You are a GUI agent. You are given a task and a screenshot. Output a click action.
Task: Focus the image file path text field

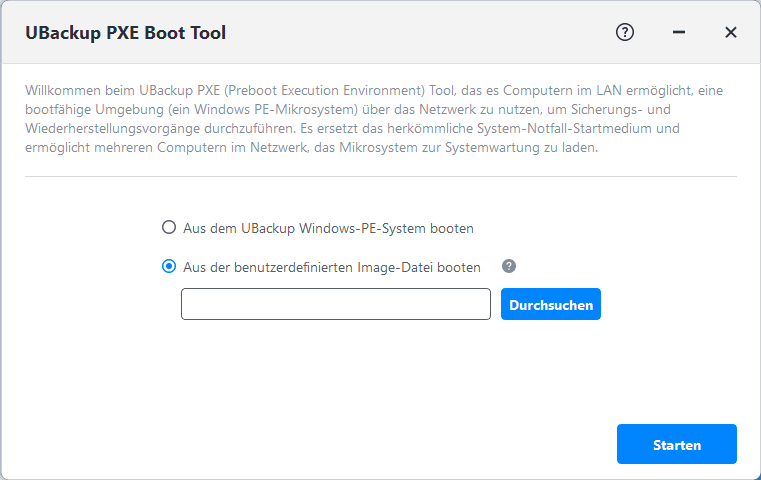point(335,304)
